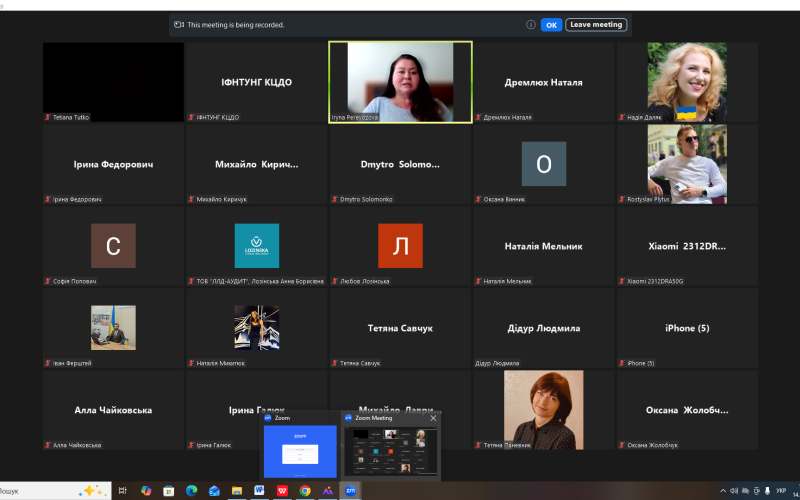Image resolution: width=800 pixels, height=500 pixels.
Task: Select Тетяна Паневник's portrait photo tile
Action: [544, 410]
